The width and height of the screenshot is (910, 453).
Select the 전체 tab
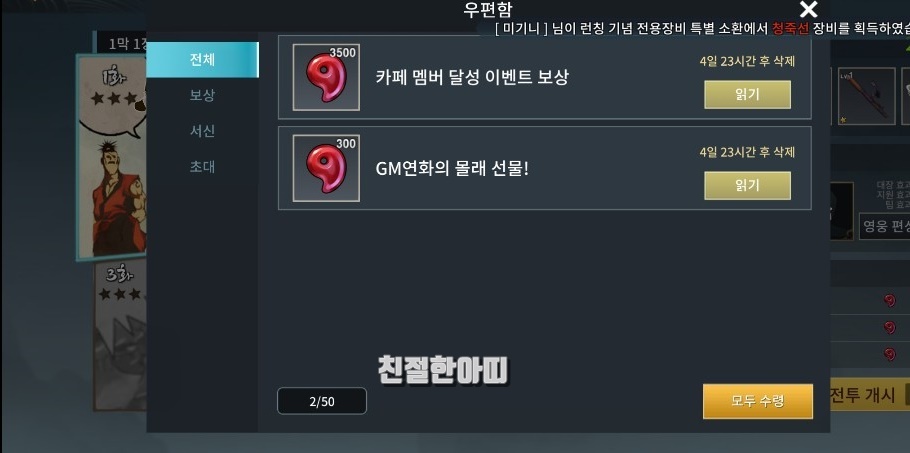point(202,60)
